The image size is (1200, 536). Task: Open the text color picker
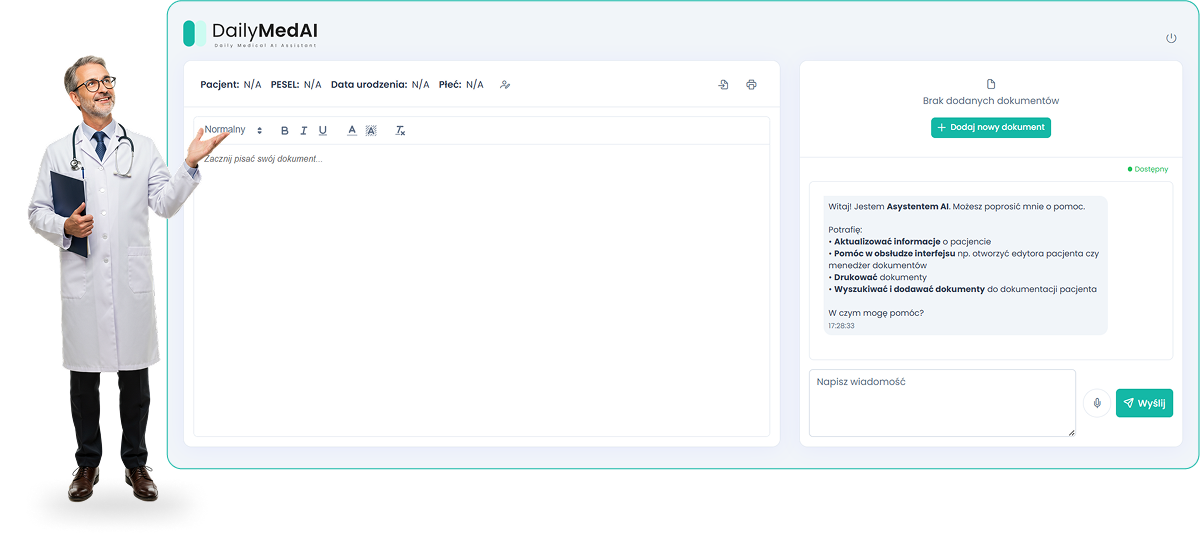[x=352, y=131]
